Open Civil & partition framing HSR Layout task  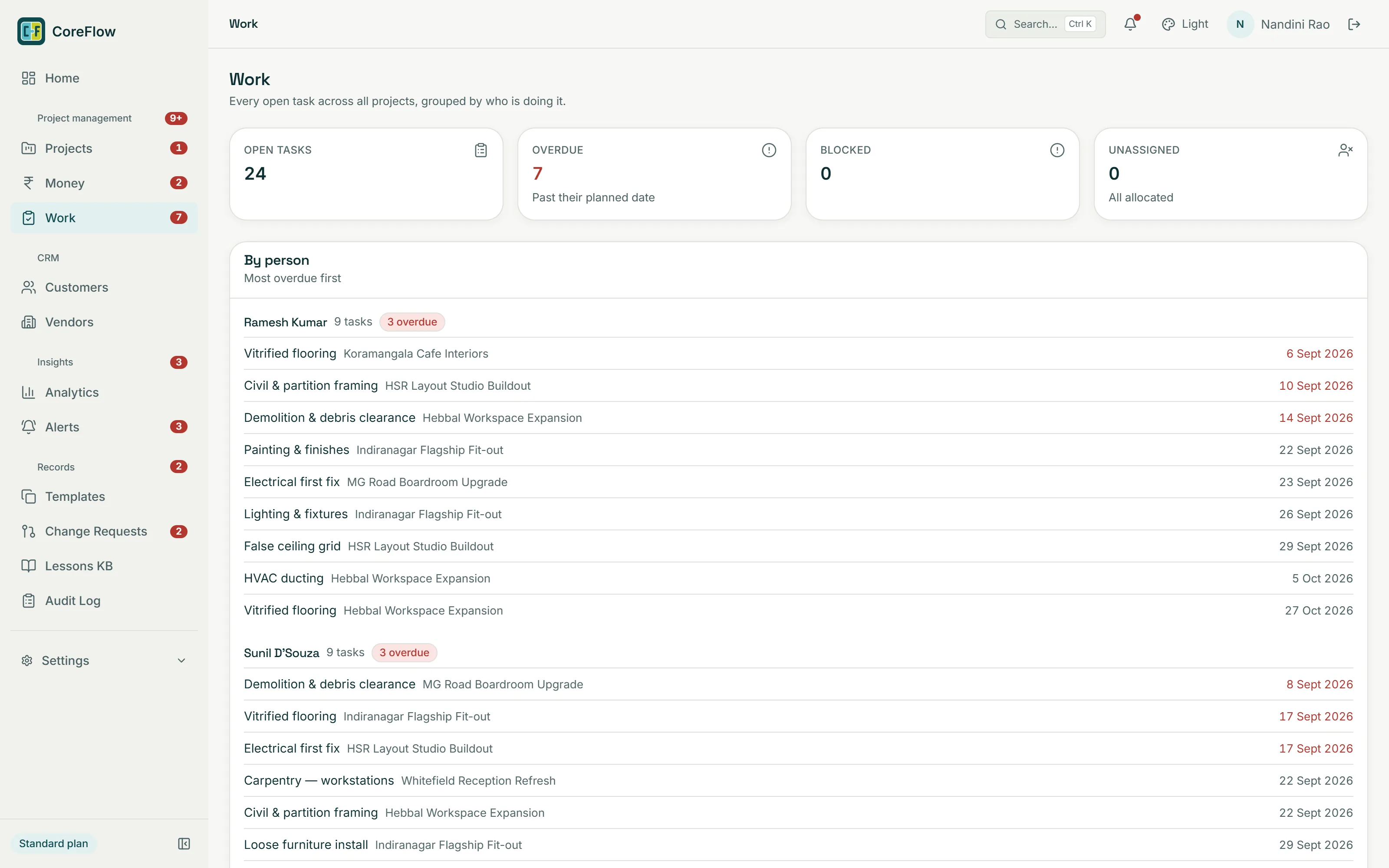click(798, 386)
